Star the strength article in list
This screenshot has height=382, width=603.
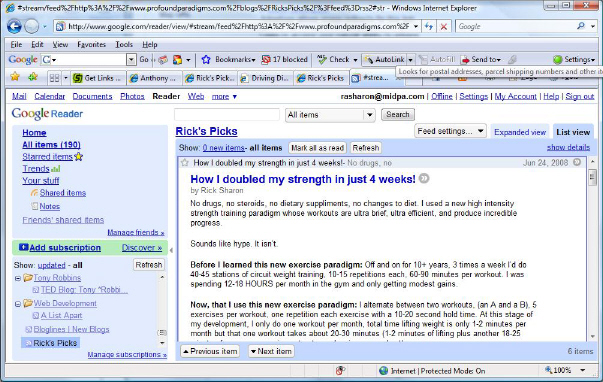185,163
